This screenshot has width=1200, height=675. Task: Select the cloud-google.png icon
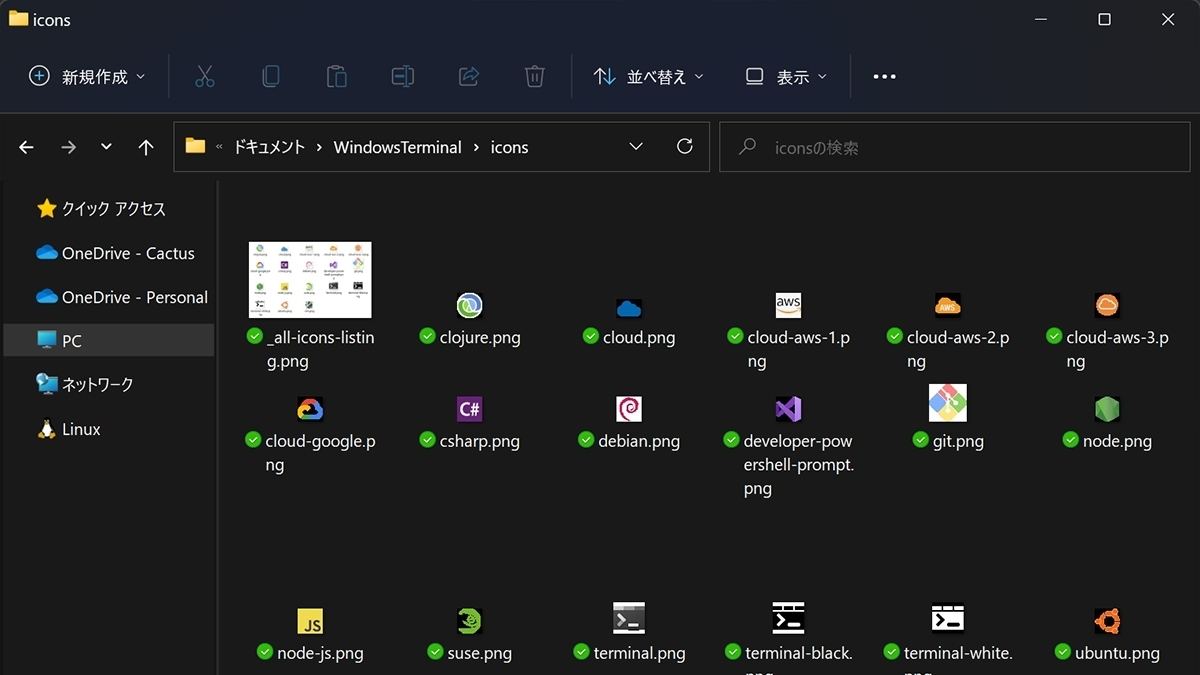[310, 409]
